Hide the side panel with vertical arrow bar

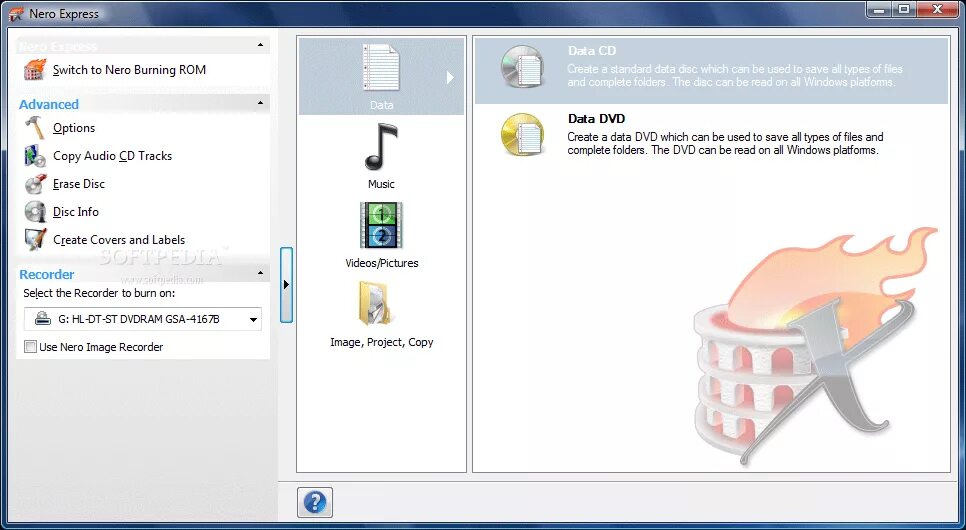point(286,285)
